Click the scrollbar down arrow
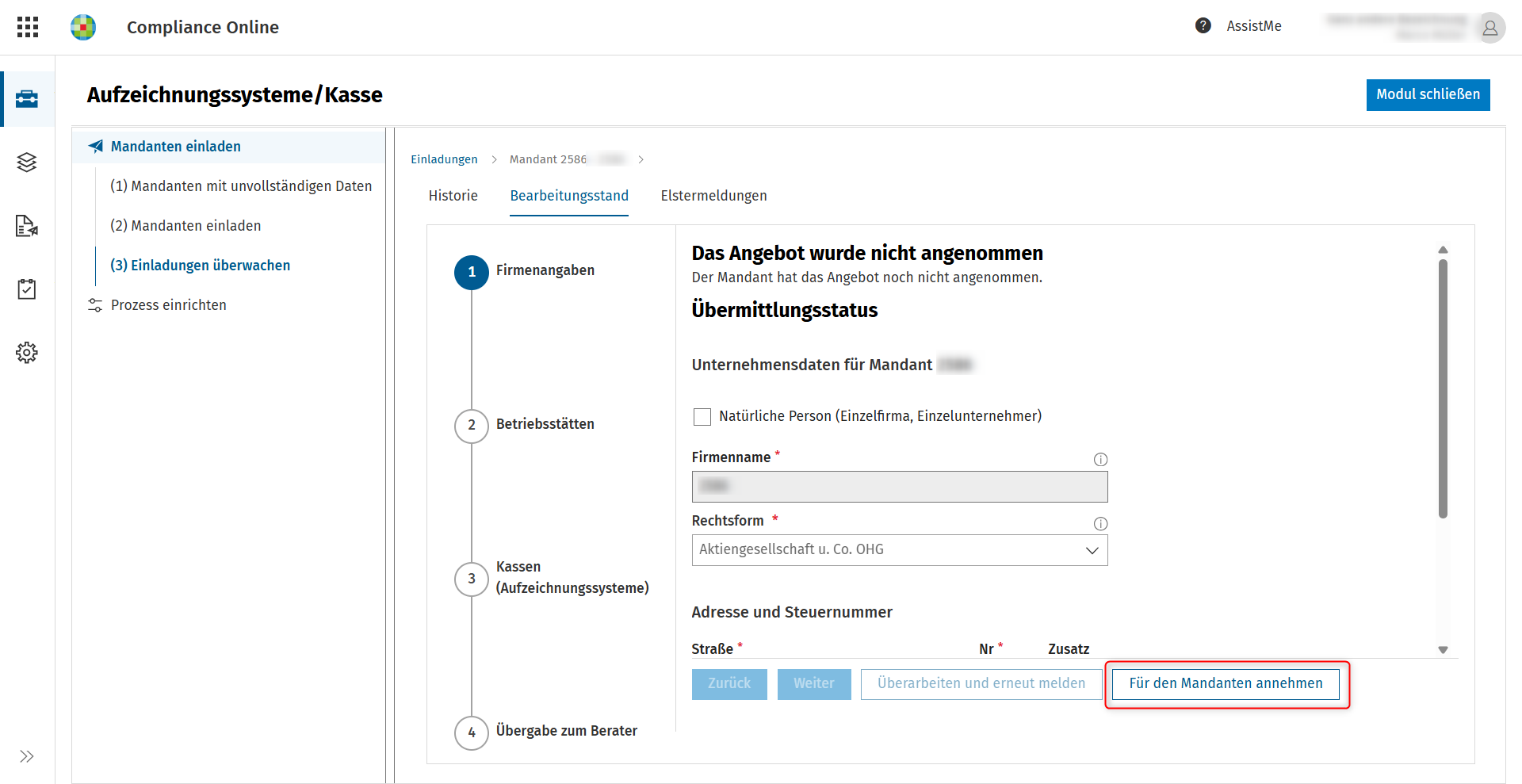The image size is (1522, 784). click(x=1443, y=650)
